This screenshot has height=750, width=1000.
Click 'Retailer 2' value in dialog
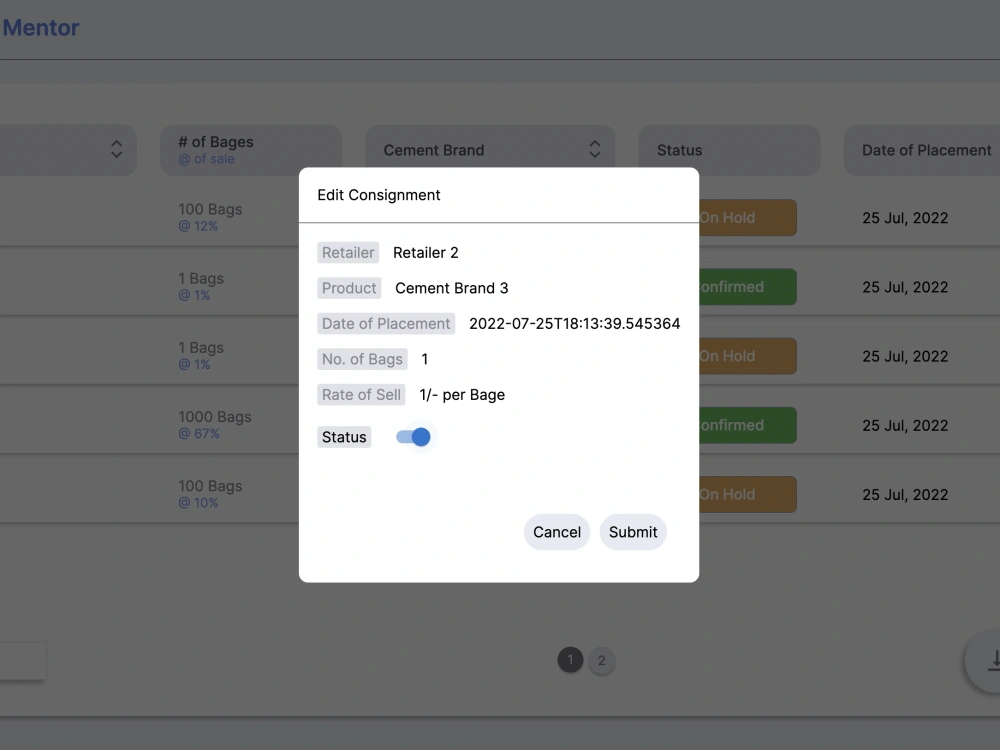(425, 253)
